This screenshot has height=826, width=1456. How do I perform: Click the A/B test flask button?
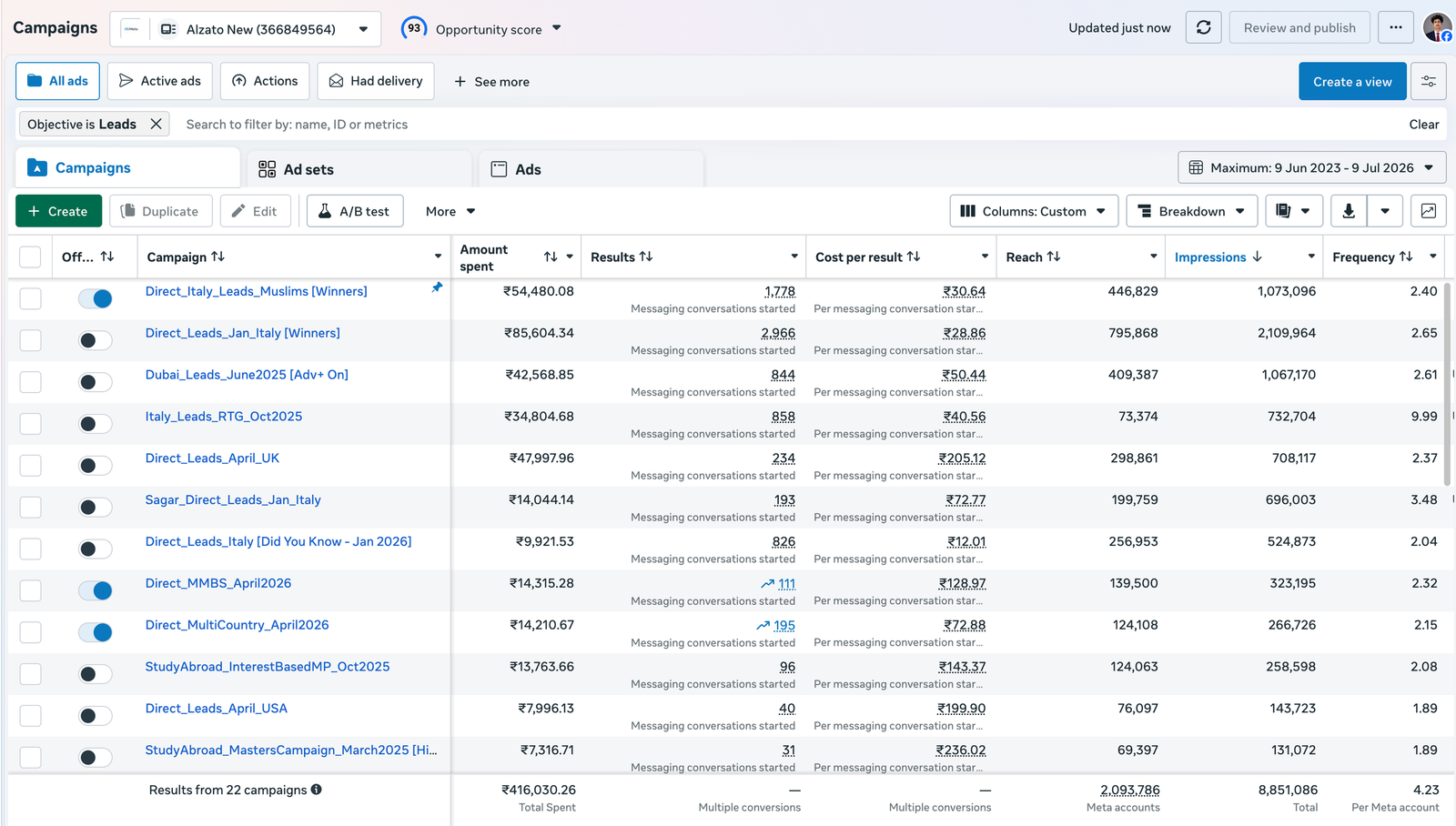(x=355, y=211)
